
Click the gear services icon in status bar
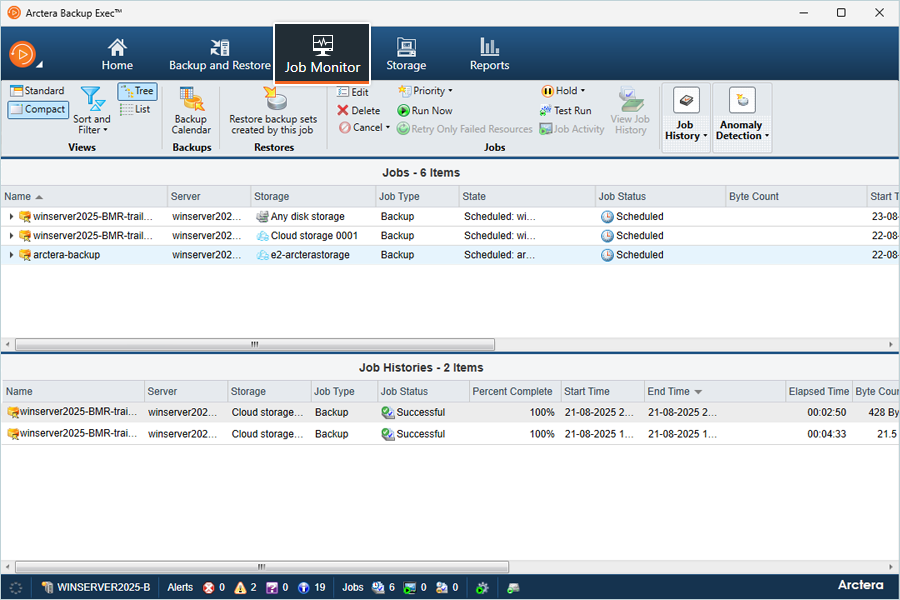coord(482,587)
